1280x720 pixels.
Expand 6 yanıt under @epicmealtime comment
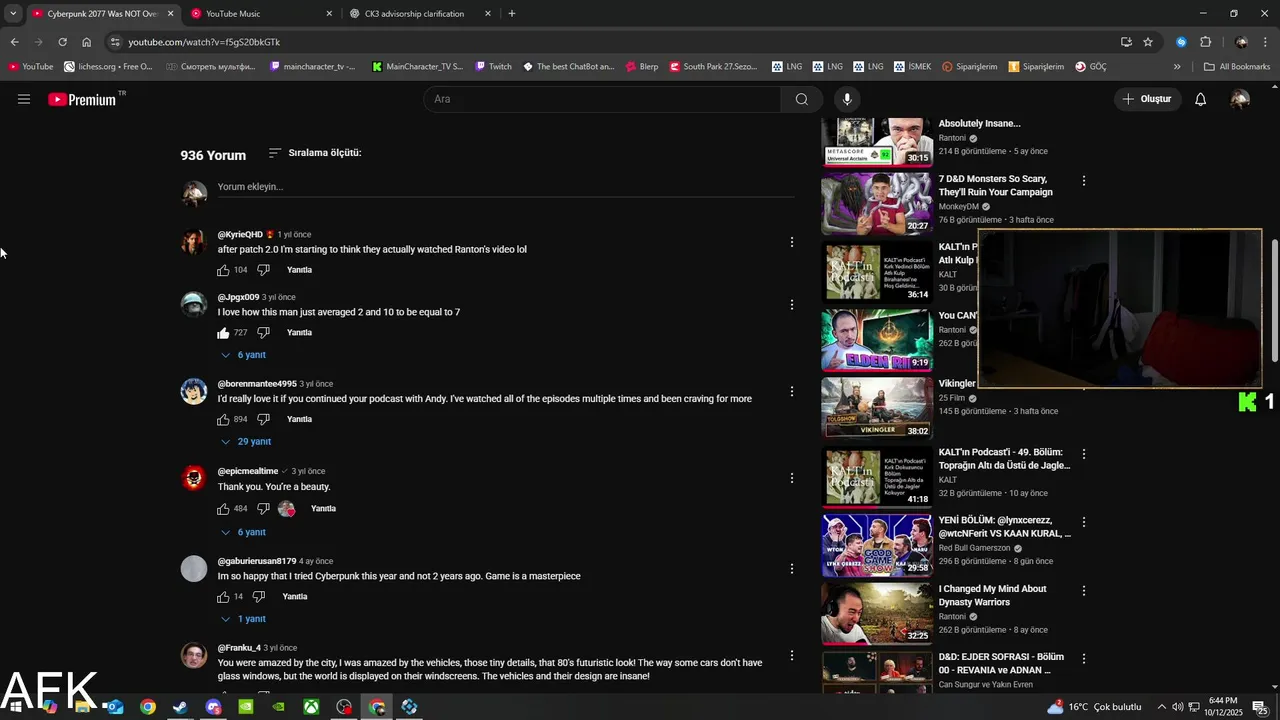243,532
